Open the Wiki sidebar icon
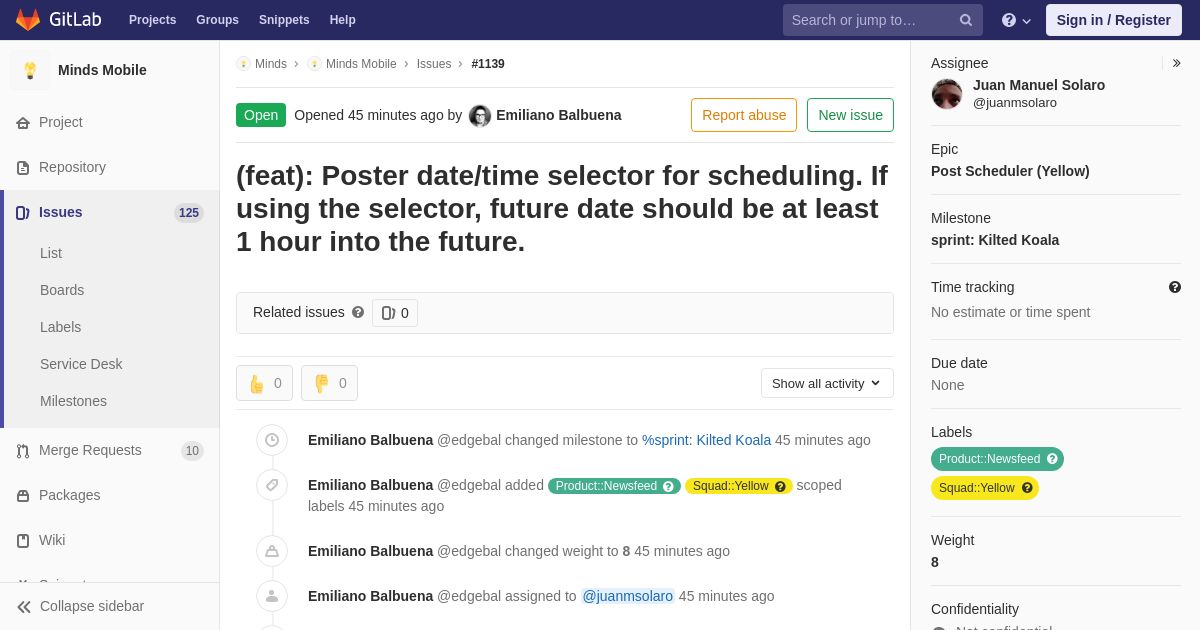This screenshot has width=1200, height=630. [23, 540]
